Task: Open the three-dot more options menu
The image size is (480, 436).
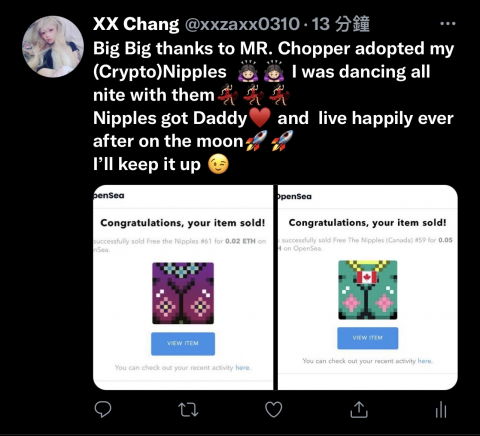Action: [448, 24]
